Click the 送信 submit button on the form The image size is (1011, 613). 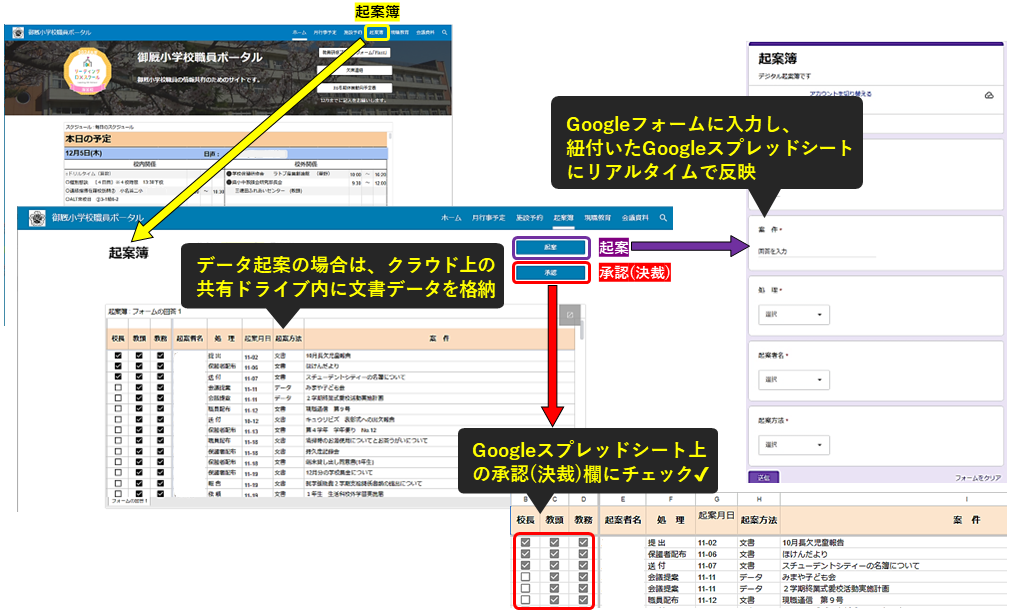[764, 478]
